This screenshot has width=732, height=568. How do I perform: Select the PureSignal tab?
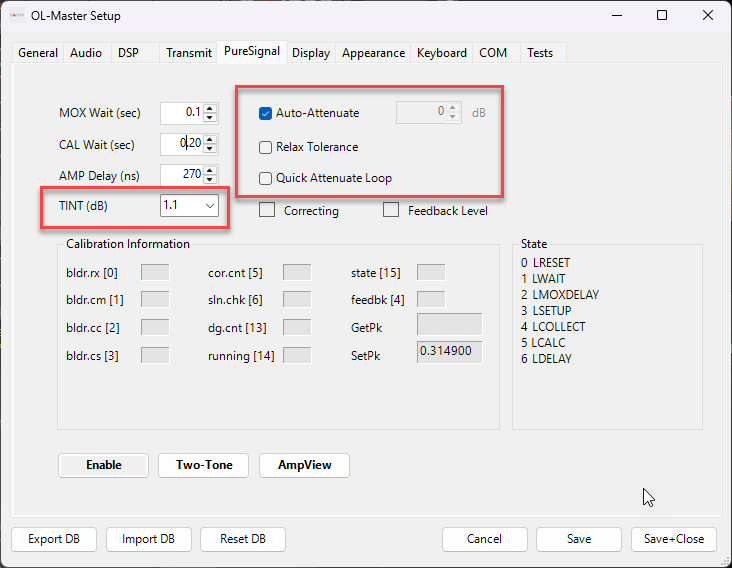pyautogui.click(x=252, y=51)
